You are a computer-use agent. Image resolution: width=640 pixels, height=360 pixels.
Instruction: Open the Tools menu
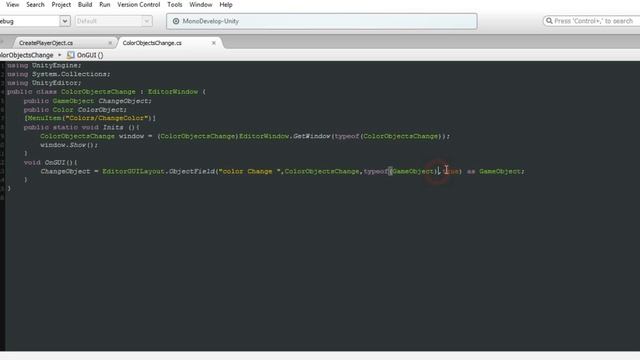[x=175, y=5]
